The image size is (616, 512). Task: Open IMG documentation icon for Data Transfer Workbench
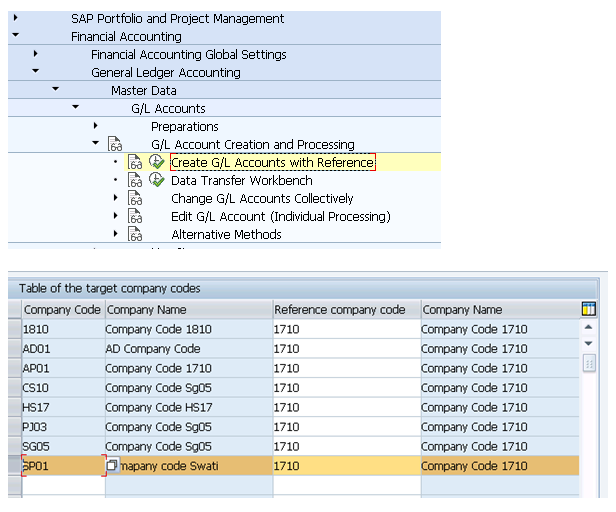(135, 180)
